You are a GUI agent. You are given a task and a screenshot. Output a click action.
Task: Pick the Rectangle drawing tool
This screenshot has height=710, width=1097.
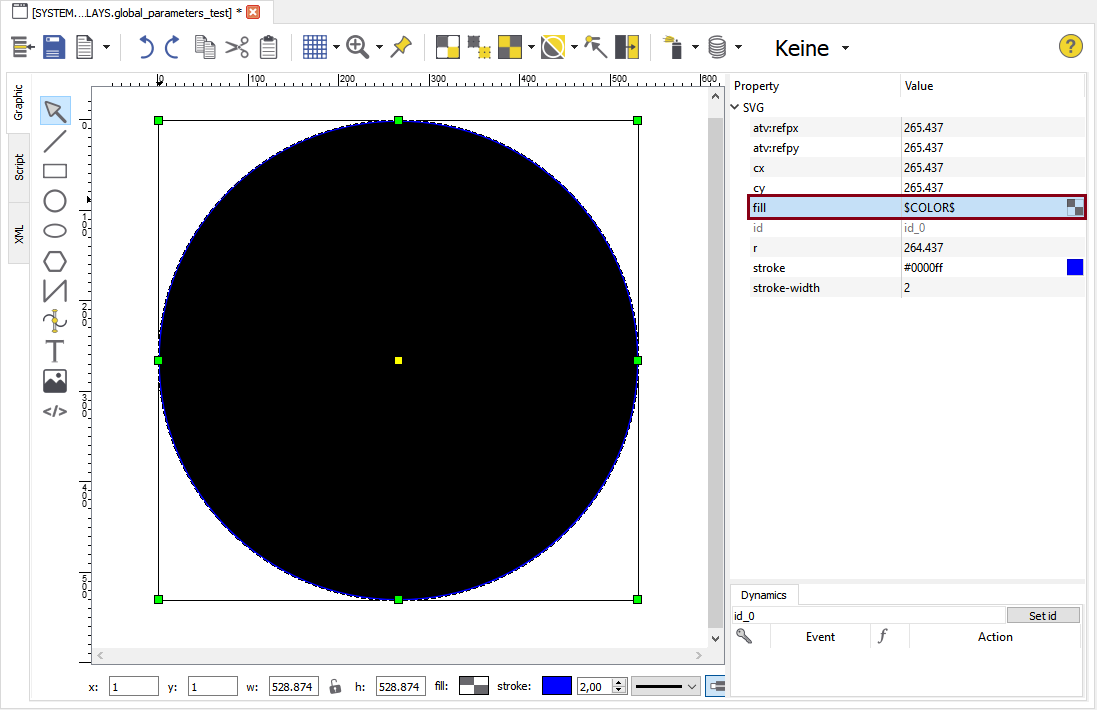click(x=55, y=170)
